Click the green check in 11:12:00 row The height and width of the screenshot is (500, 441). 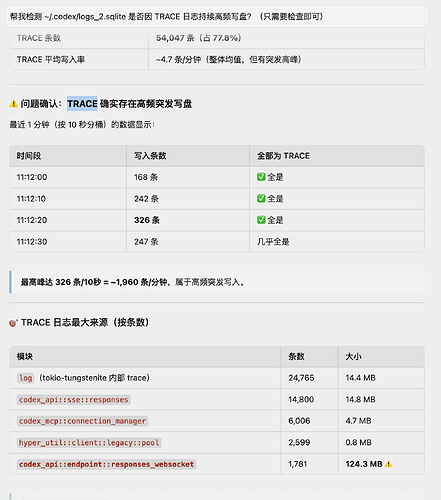261,177
